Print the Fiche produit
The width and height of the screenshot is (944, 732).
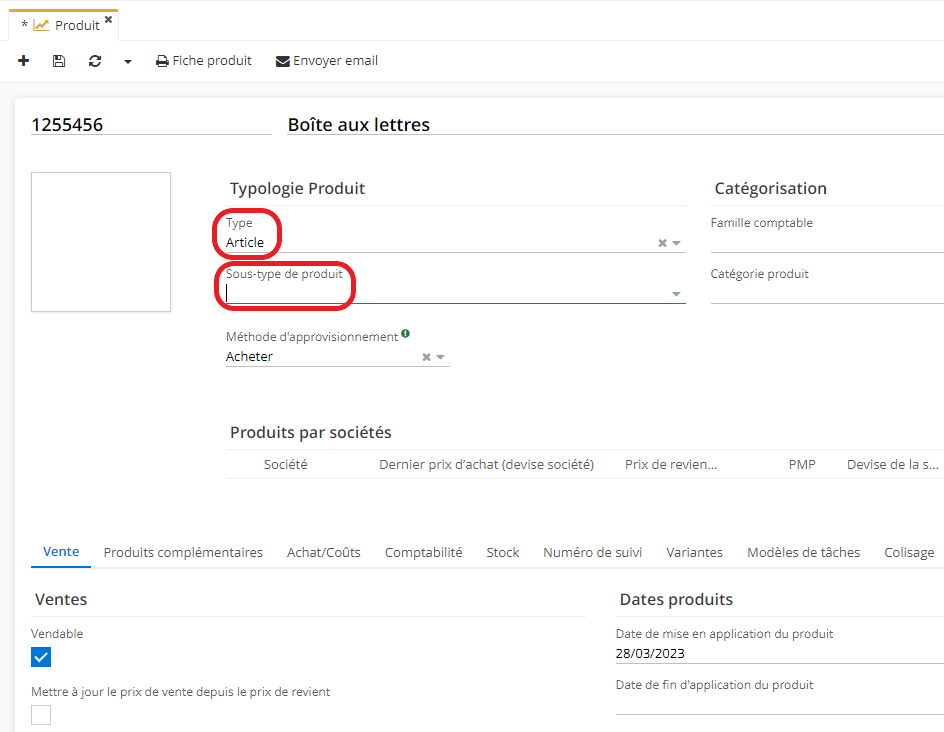click(204, 61)
